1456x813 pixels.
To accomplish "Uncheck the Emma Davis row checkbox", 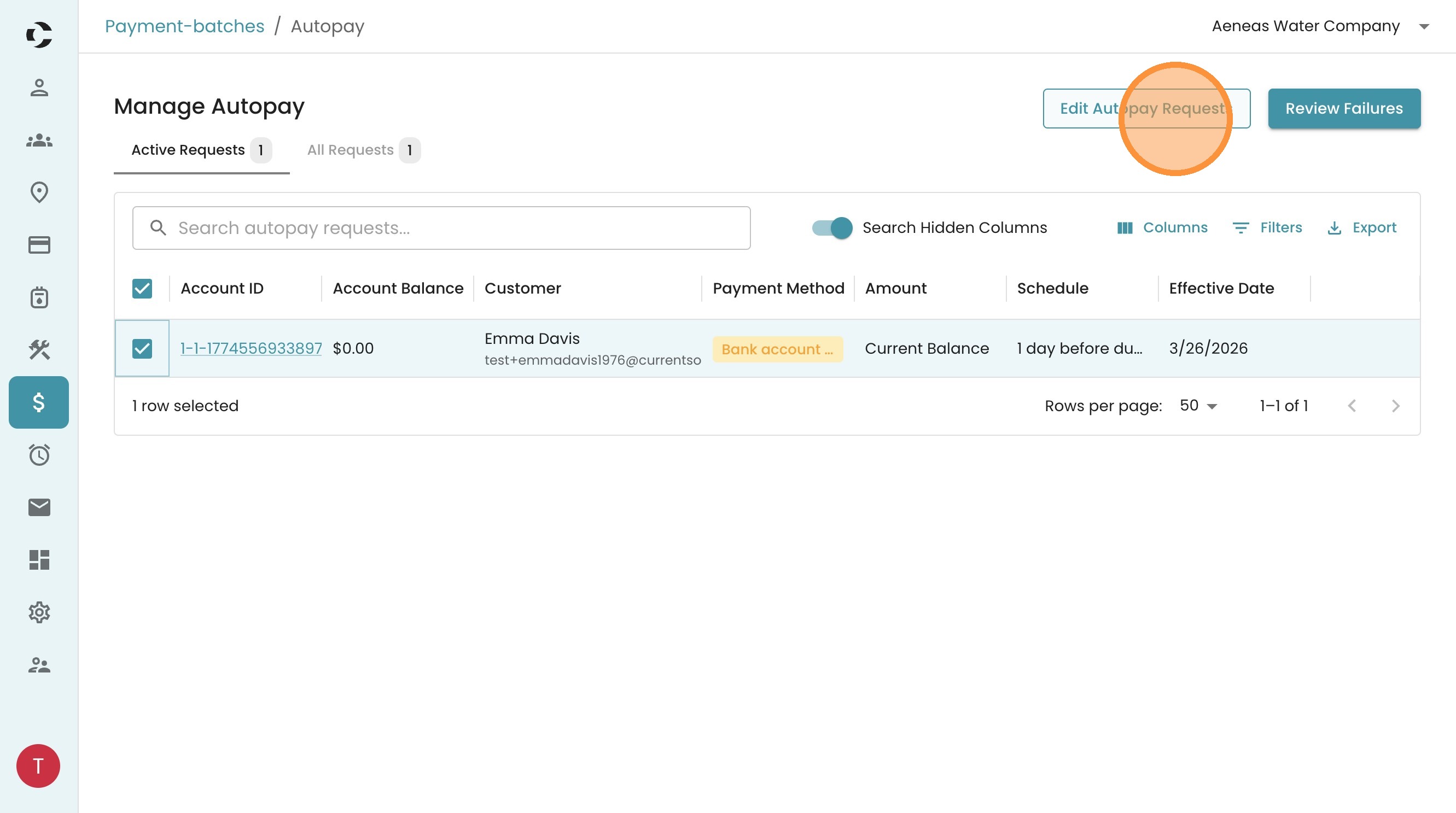I will 142,349.
